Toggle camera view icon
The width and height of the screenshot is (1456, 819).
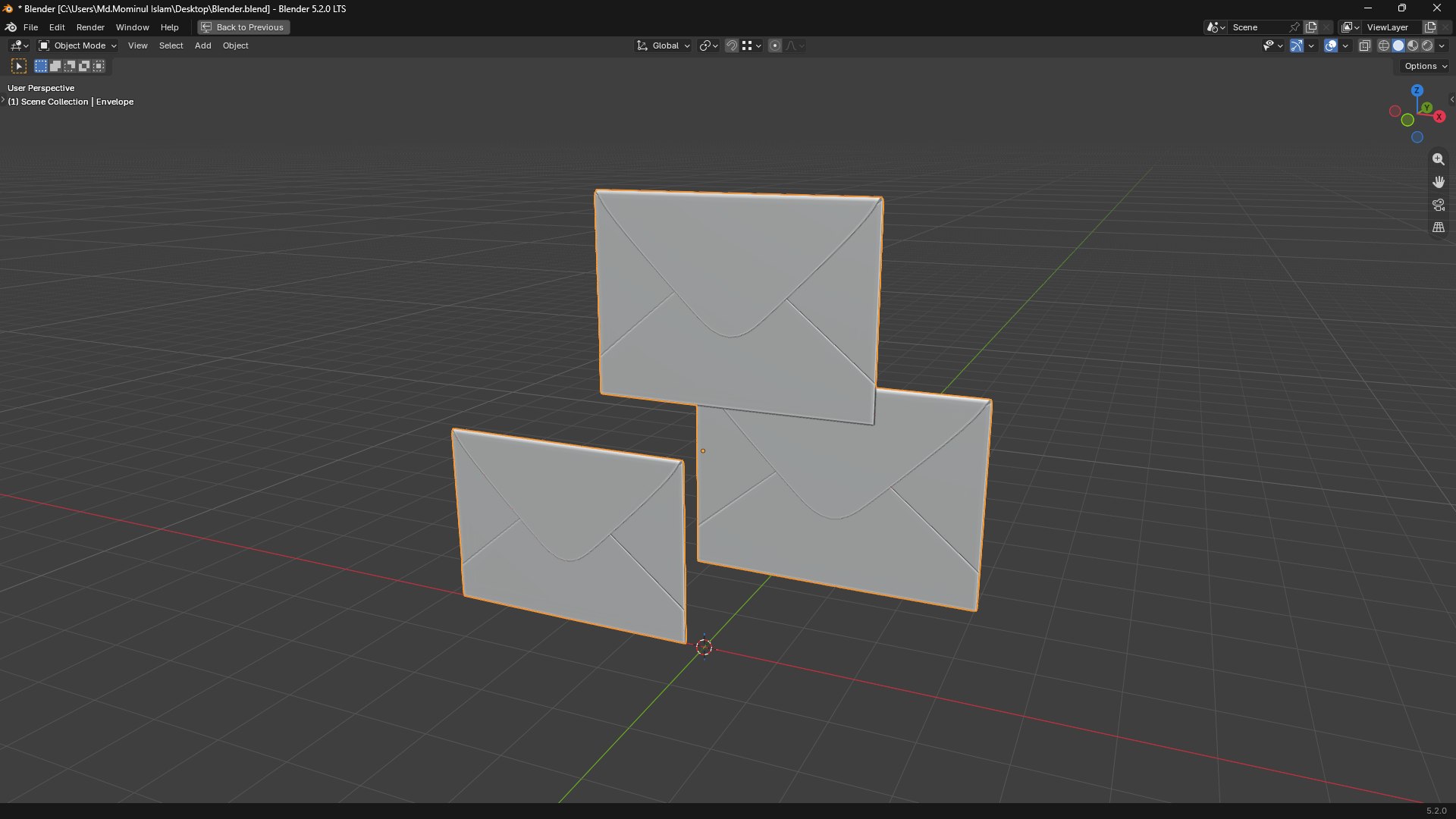tap(1438, 205)
